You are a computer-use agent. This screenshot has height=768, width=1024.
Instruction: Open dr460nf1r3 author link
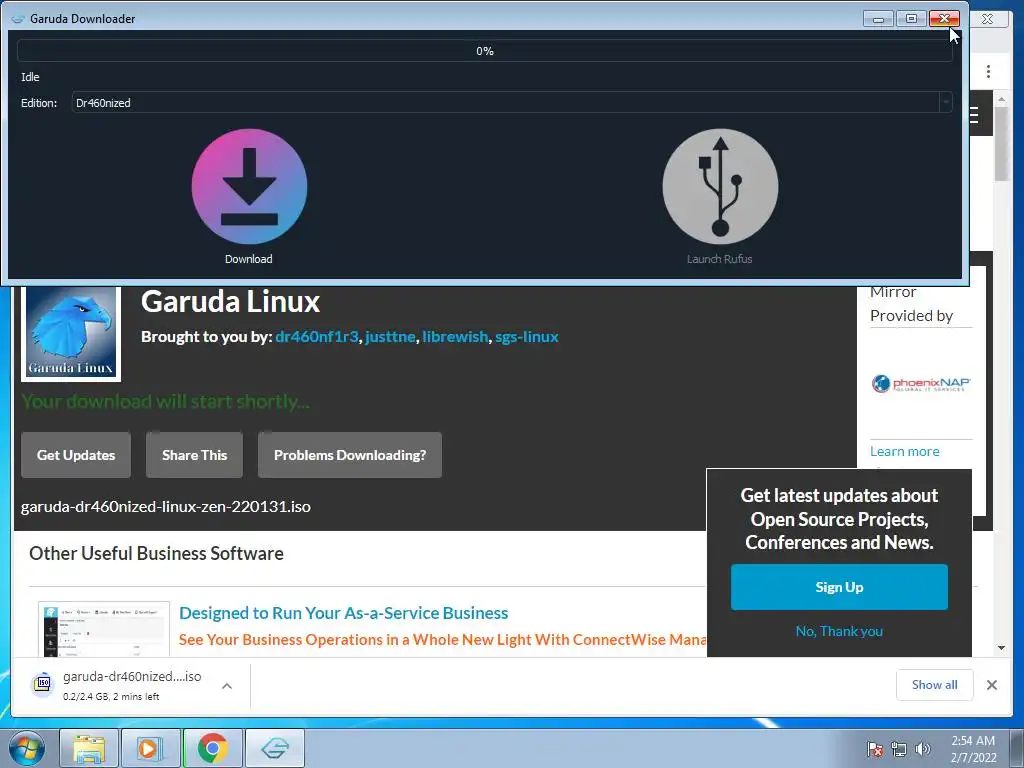click(x=317, y=337)
